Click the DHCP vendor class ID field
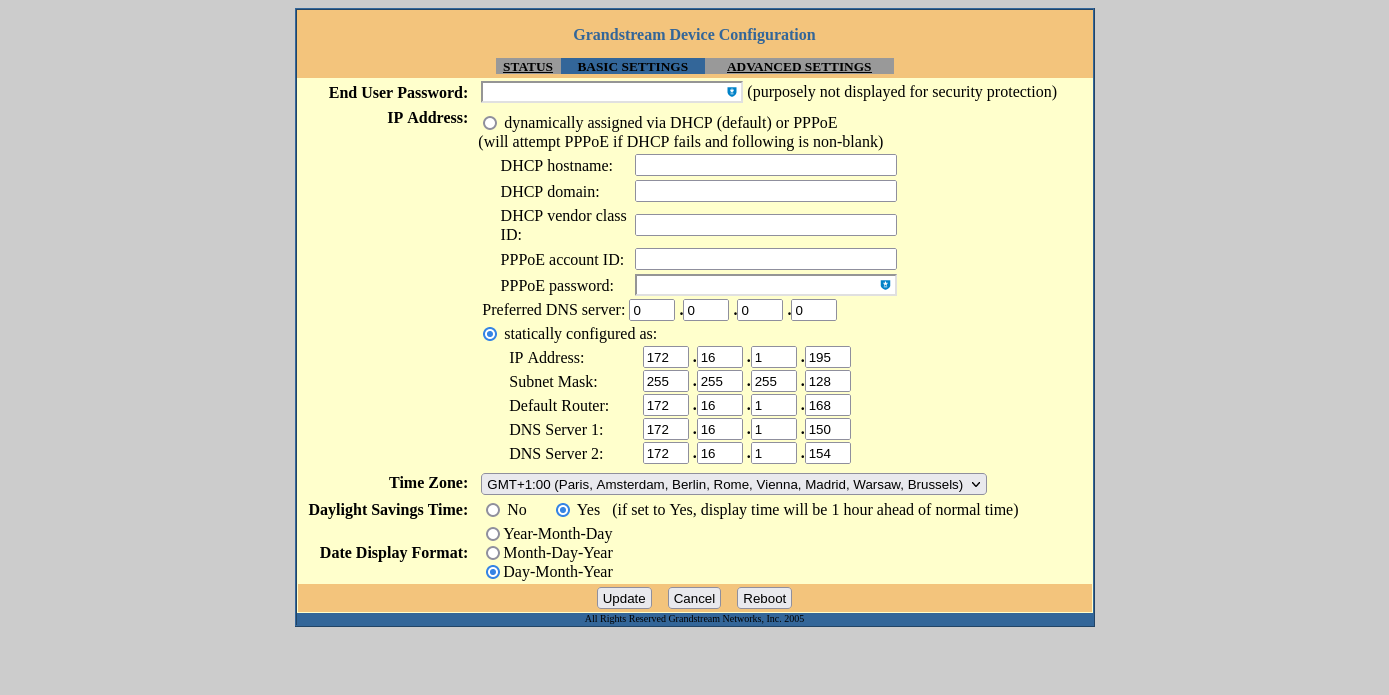This screenshot has width=1389, height=695. [765, 225]
